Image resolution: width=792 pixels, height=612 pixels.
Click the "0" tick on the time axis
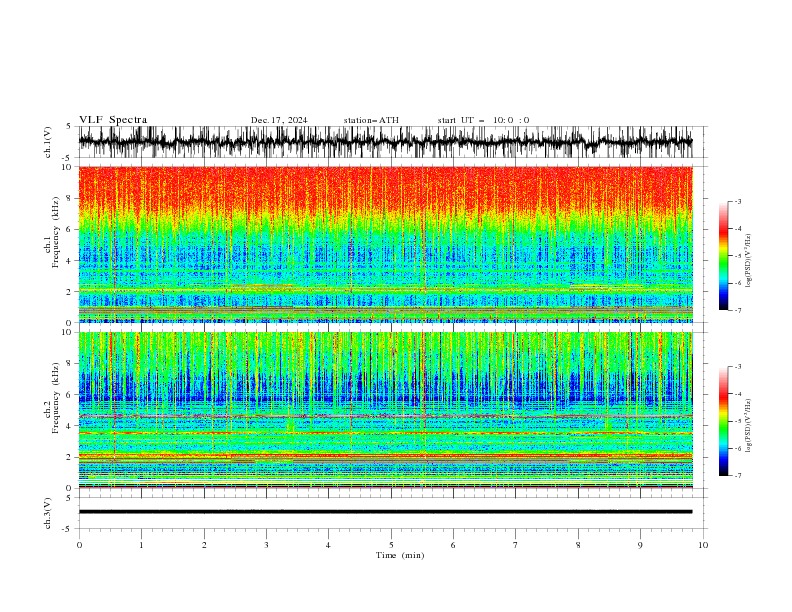point(79,545)
